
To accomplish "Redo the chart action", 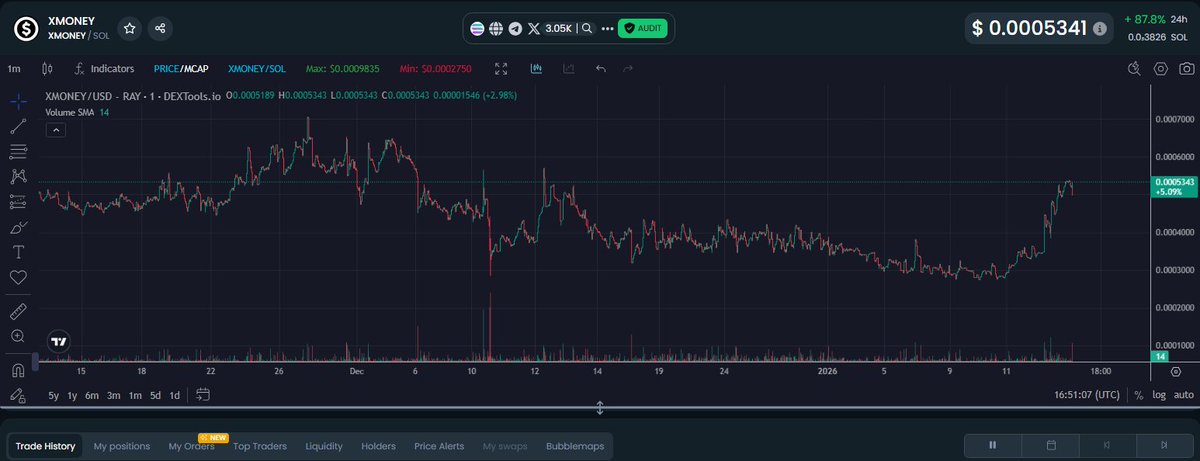I will tap(628, 69).
